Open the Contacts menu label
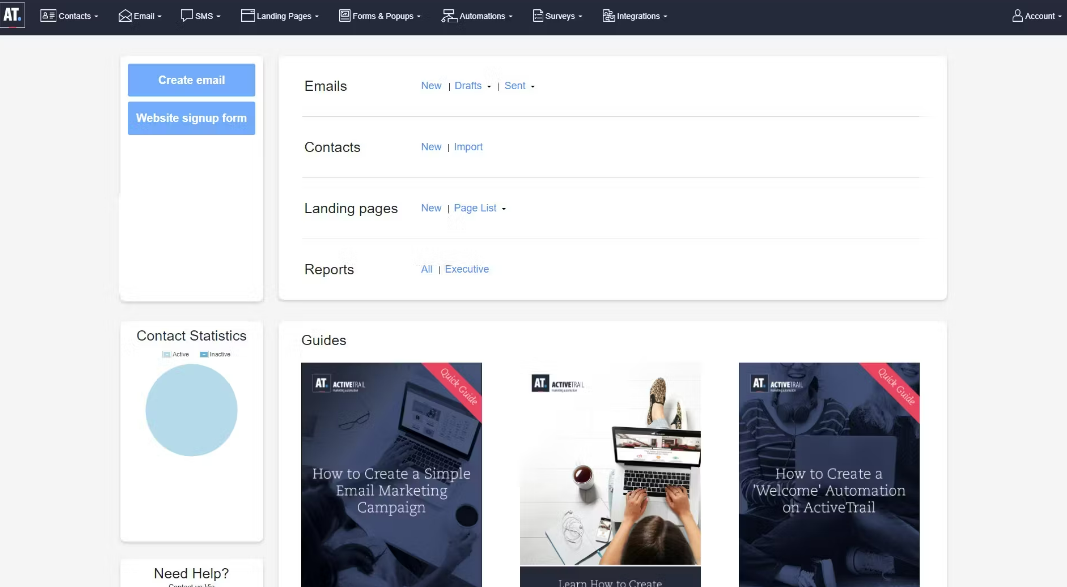 [x=75, y=16]
